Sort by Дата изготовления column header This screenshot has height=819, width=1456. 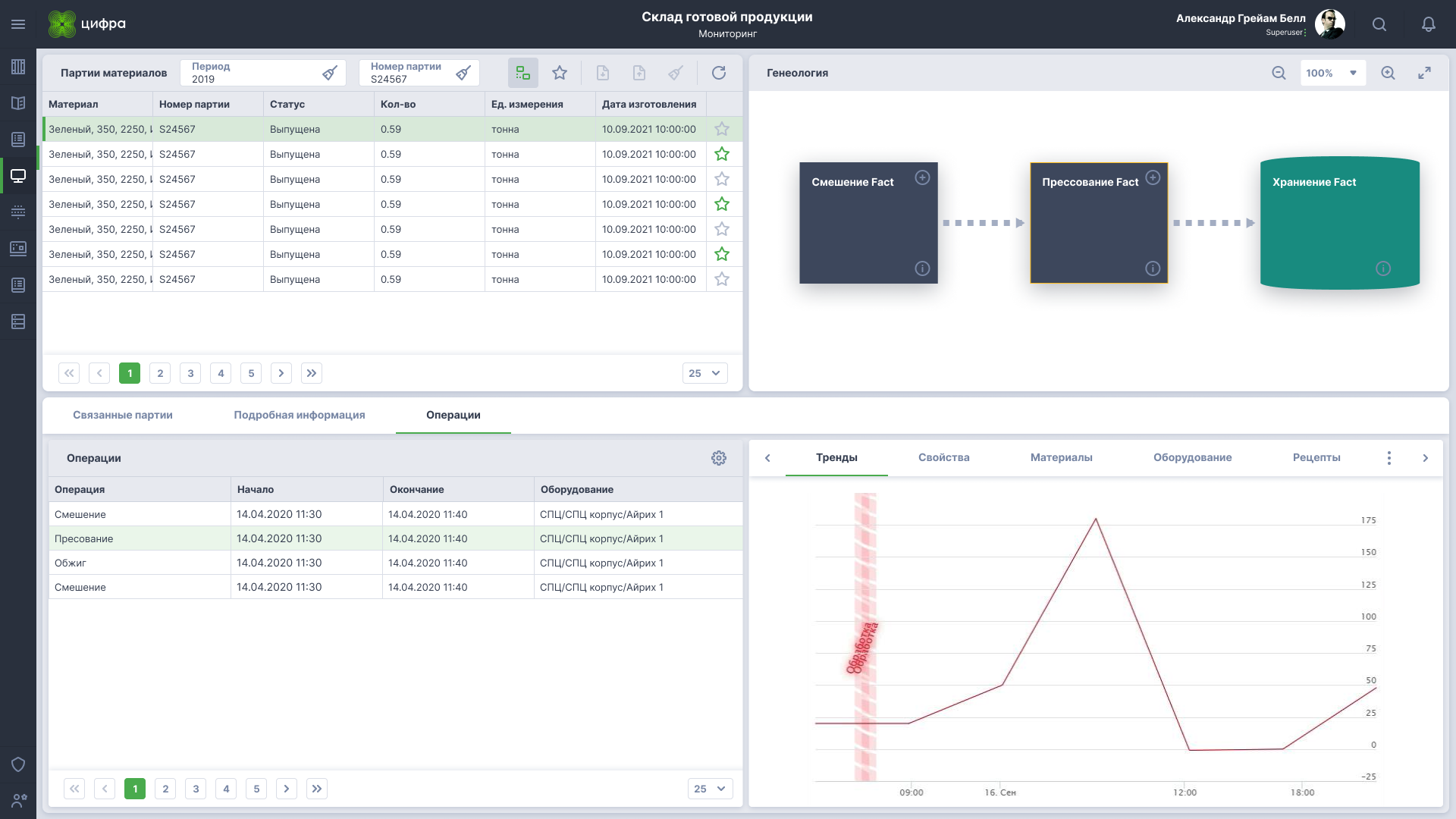[649, 104]
